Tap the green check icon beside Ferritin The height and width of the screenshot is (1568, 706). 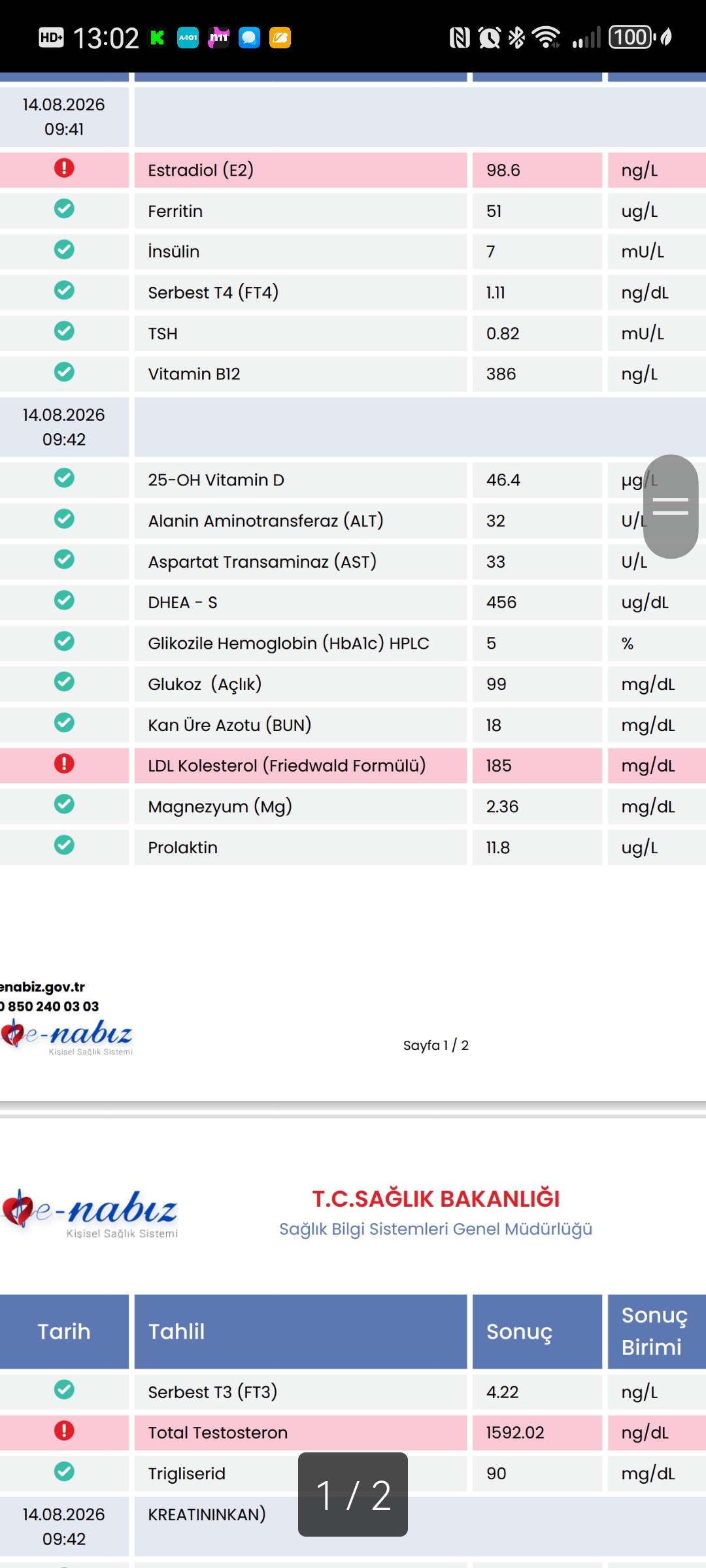coord(64,209)
